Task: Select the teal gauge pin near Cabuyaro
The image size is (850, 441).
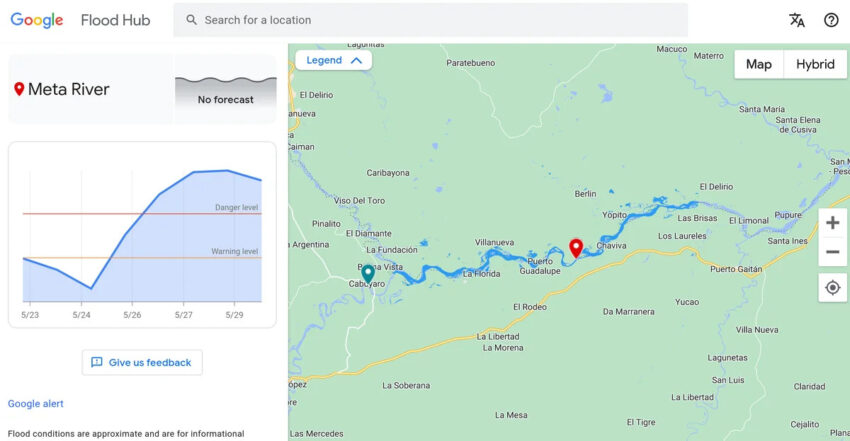Action: [x=368, y=274]
